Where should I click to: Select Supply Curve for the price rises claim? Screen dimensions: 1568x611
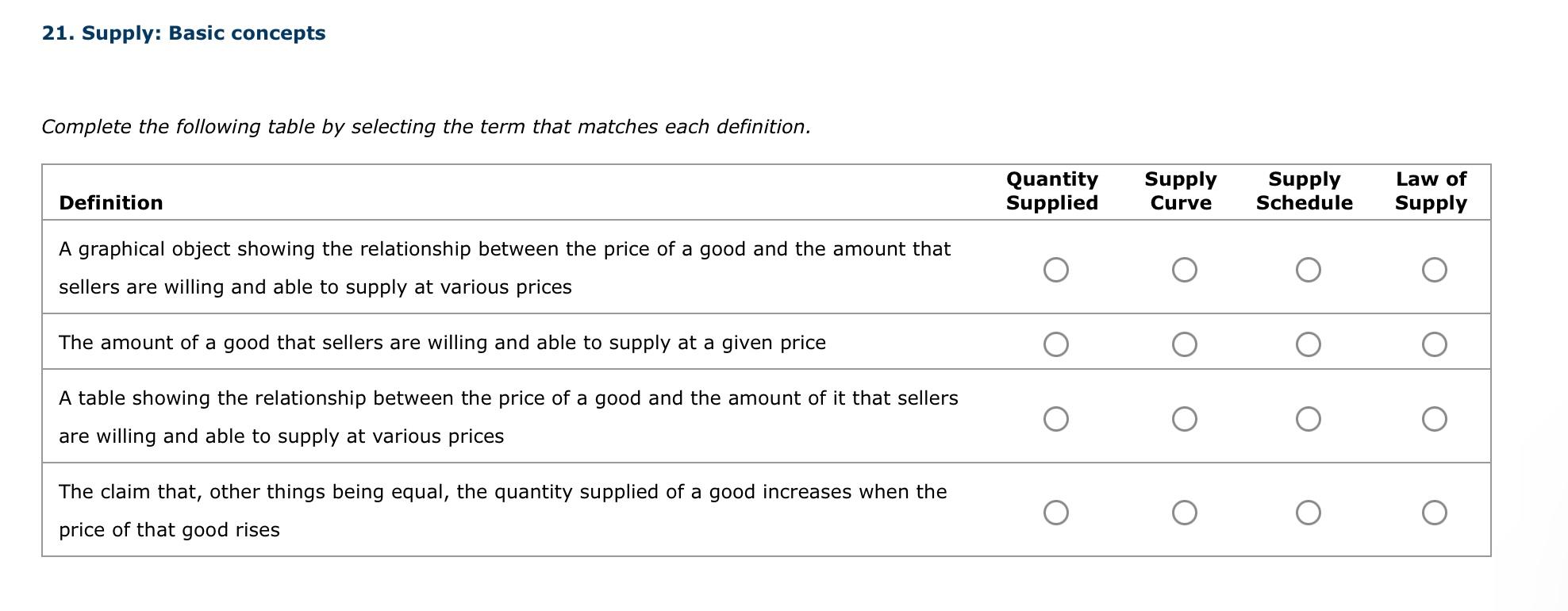(1183, 512)
